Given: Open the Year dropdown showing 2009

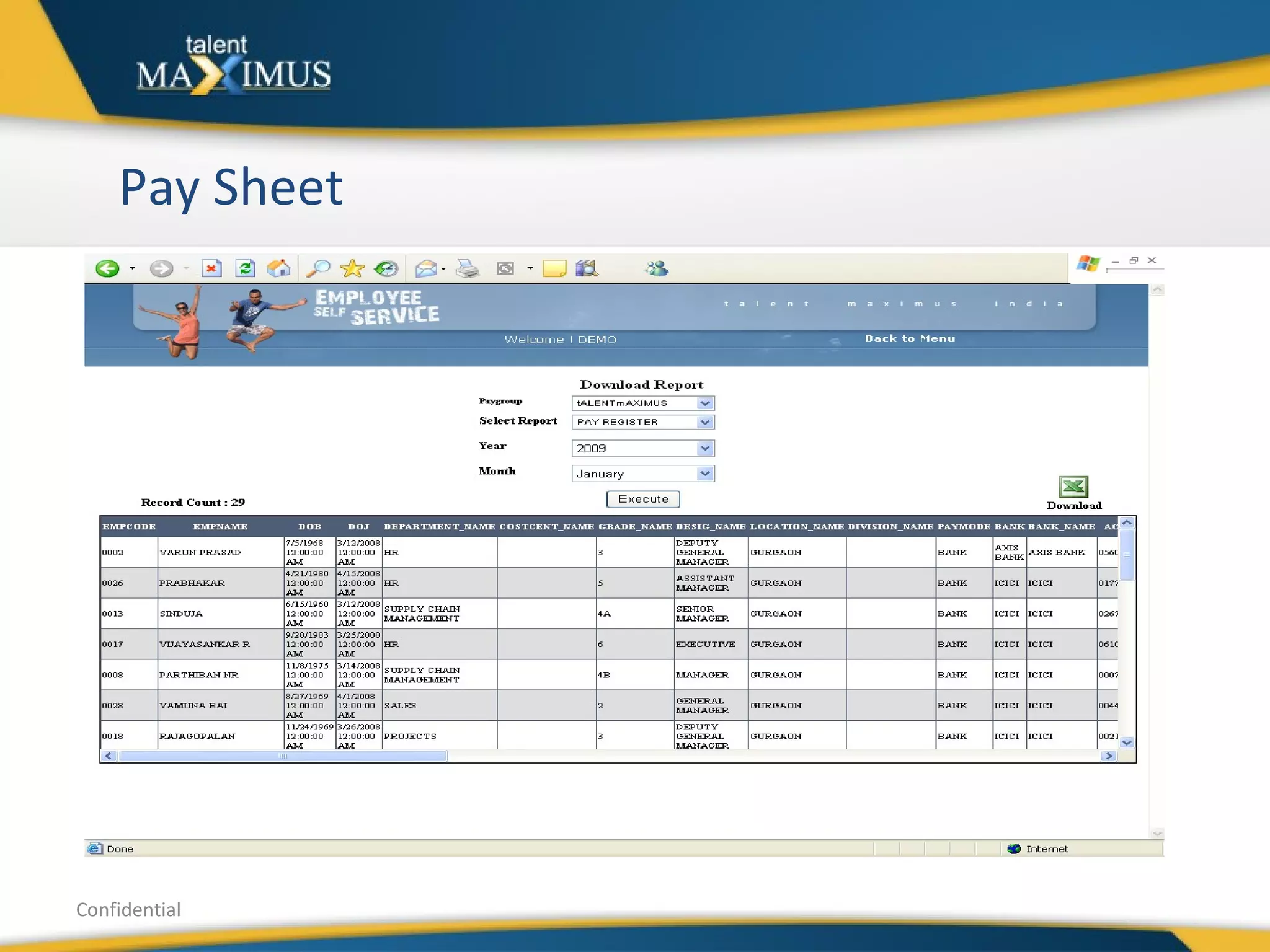Looking at the screenshot, I should (643, 448).
